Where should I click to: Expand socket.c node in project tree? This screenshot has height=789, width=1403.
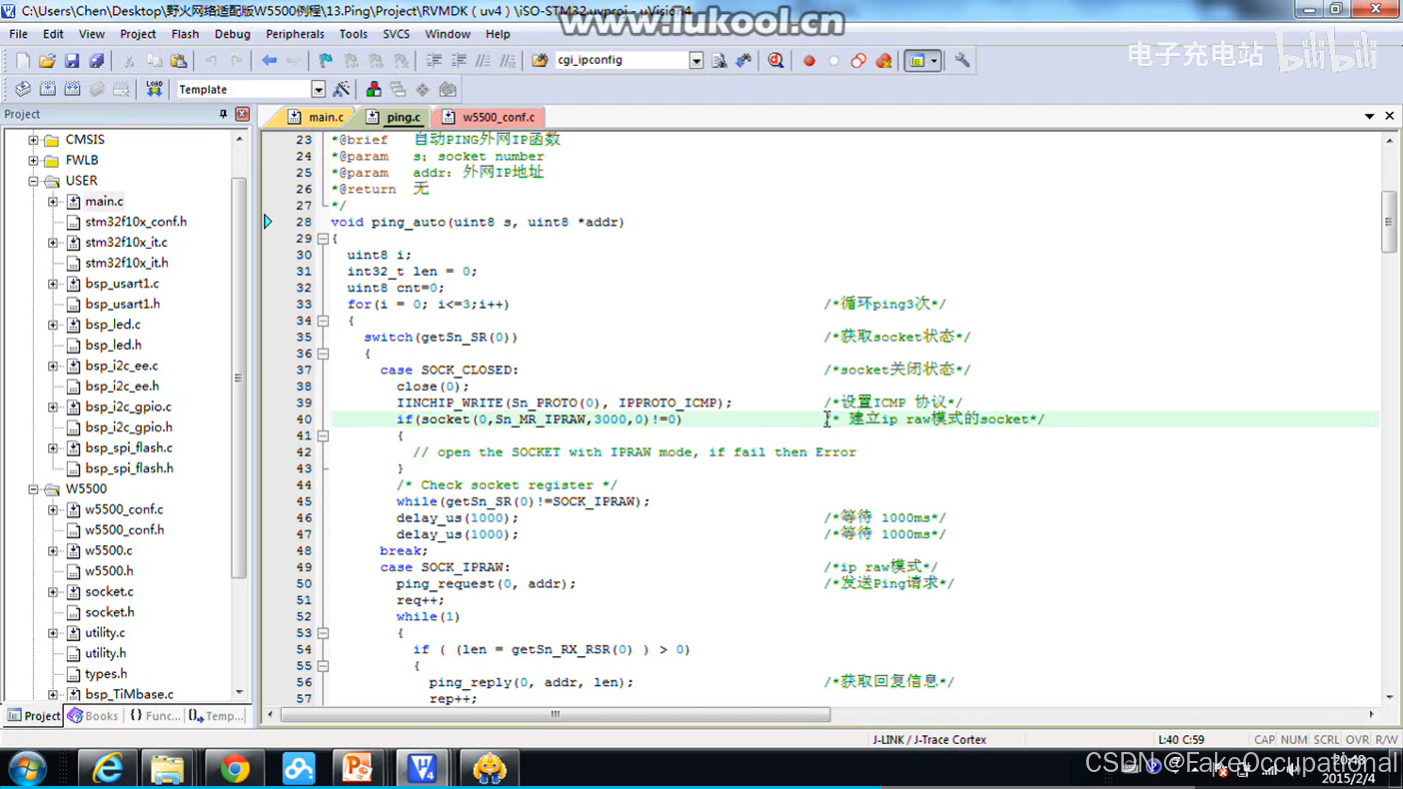coord(53,592)
